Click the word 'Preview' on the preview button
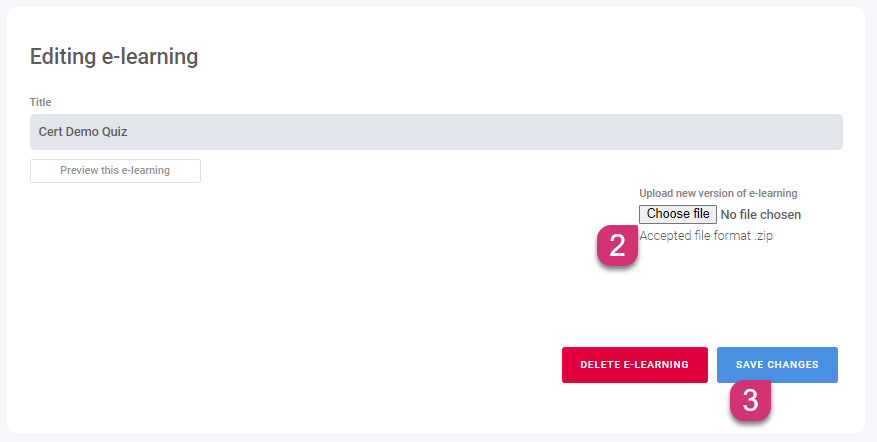Viewport: 877px width, 442px height. [81, 171]
